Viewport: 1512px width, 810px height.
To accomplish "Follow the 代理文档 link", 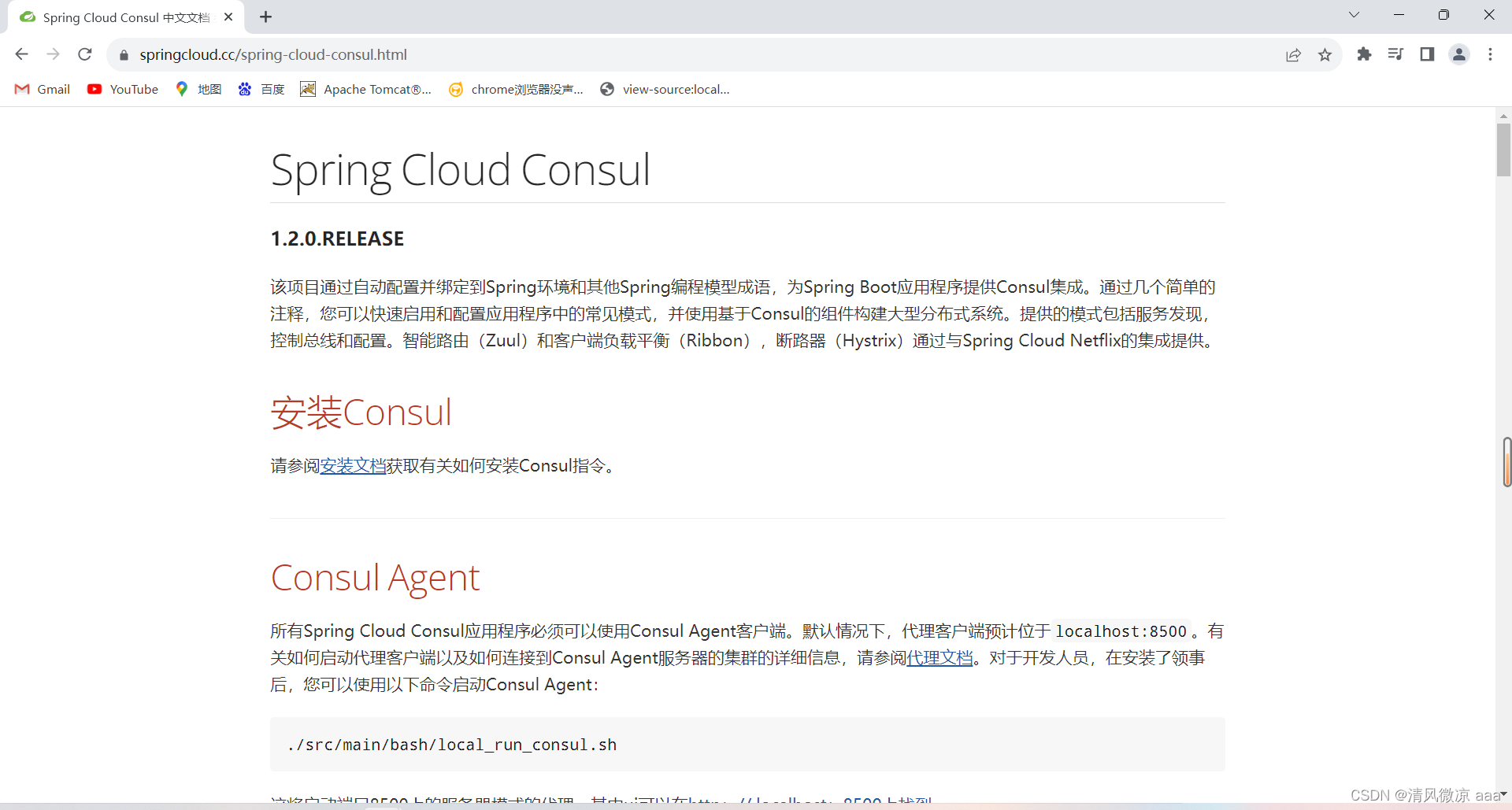I will (x=939, y=657).
